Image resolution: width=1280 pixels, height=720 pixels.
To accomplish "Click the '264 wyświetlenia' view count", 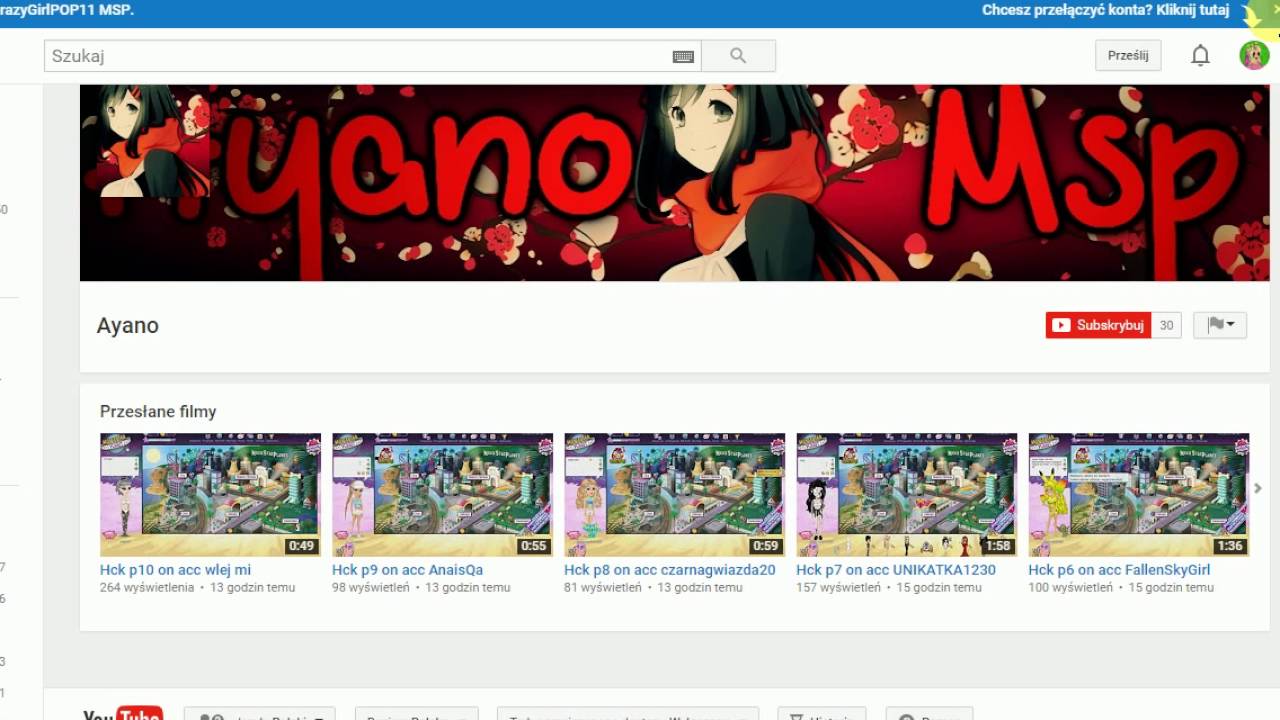I will pos(147,588).
